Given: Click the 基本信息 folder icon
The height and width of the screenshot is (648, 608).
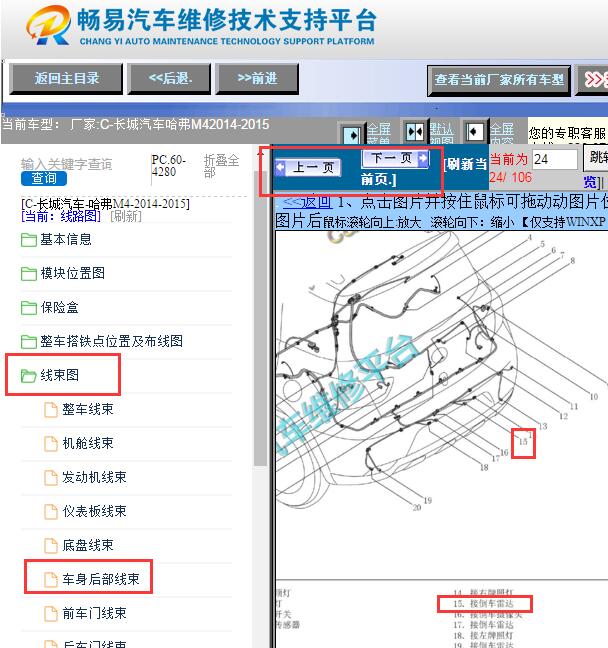Looking at the screenshot, I should click(29, 240).
